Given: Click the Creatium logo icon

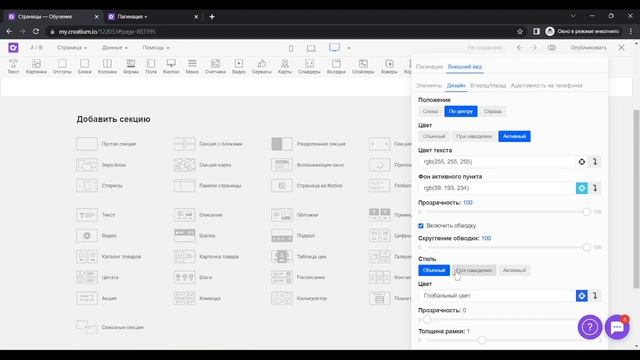Looking at the screenshot, I should 13,48.
